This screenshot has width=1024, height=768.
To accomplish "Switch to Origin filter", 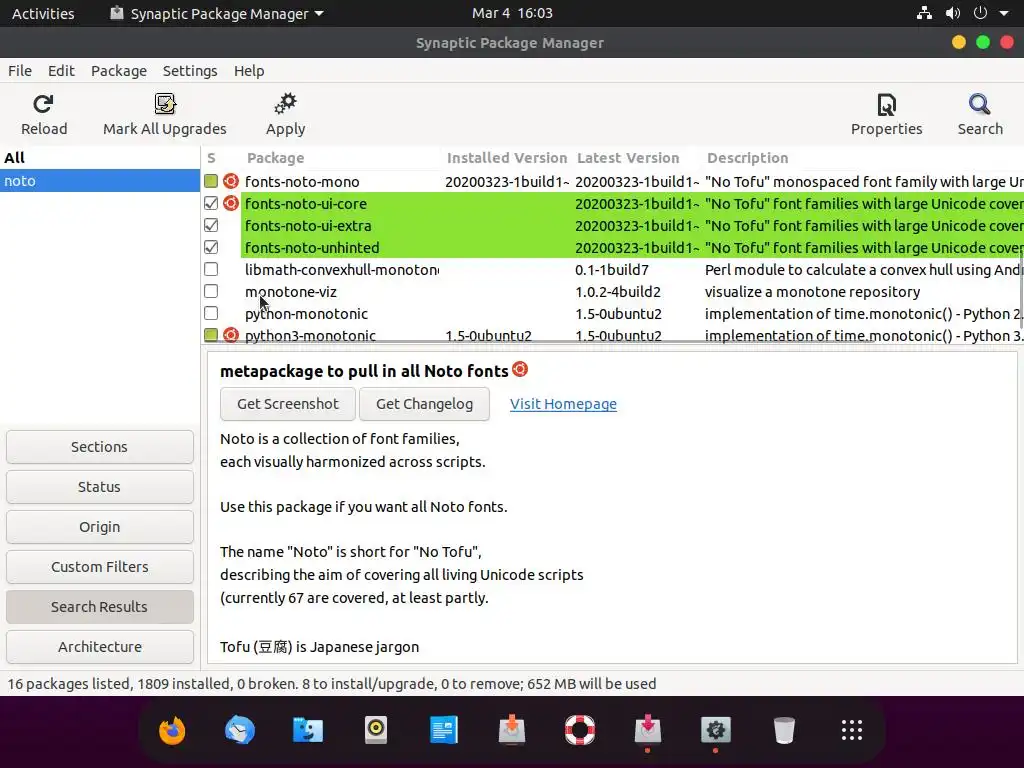I will click(100, 526).
